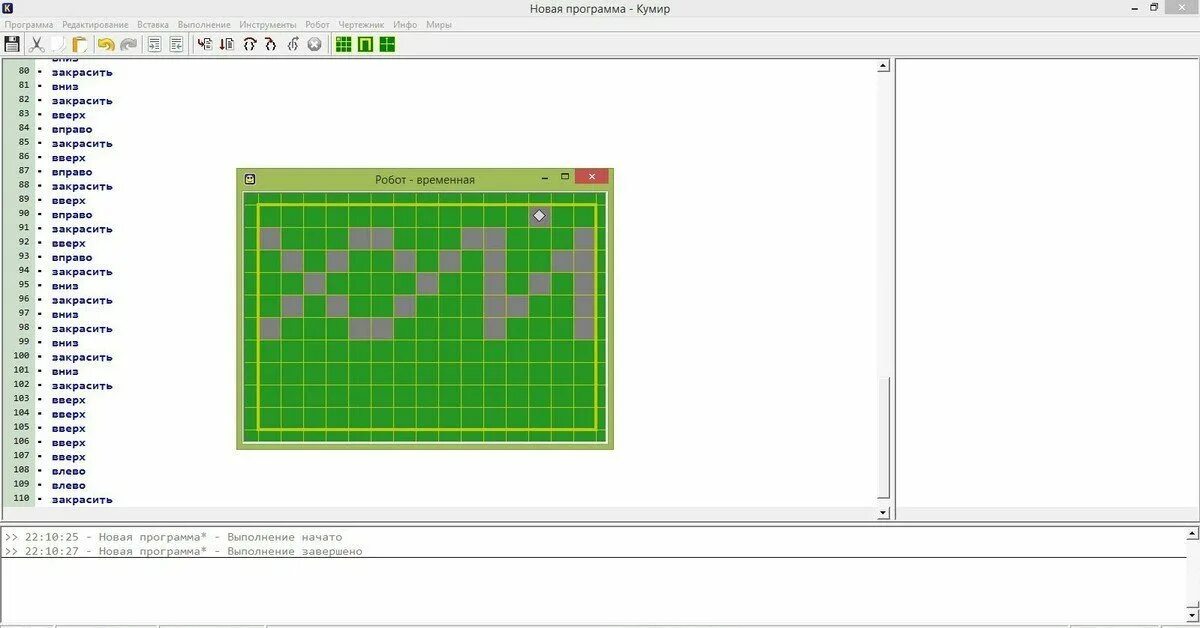Click the Paste clipboard icon
The image size is (1200, 628).
(79, 44)
